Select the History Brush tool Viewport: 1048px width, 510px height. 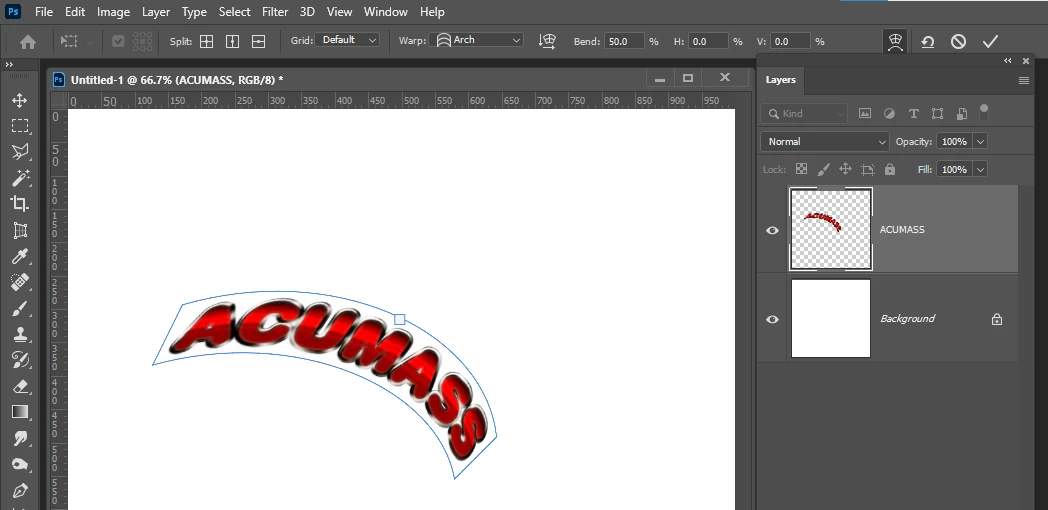pyautogui.click(x=19, y=360)
